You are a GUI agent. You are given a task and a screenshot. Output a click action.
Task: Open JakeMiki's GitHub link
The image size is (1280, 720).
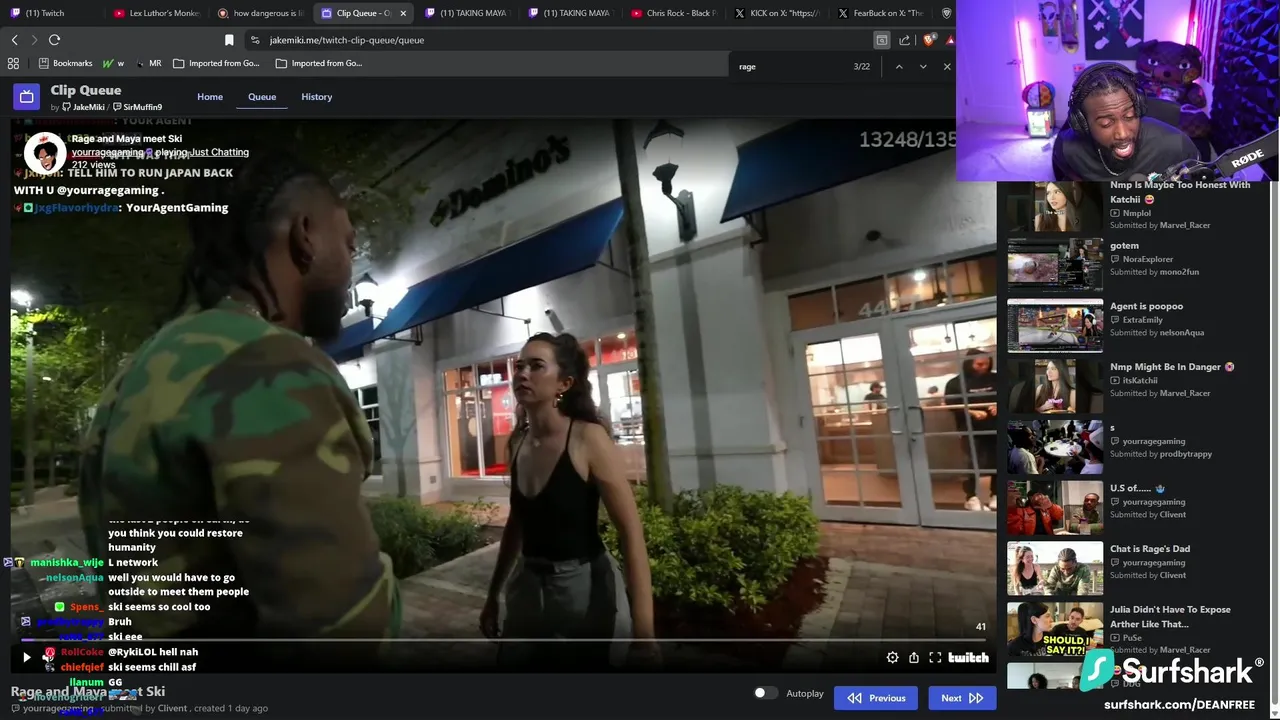click(x=83, y=107)
